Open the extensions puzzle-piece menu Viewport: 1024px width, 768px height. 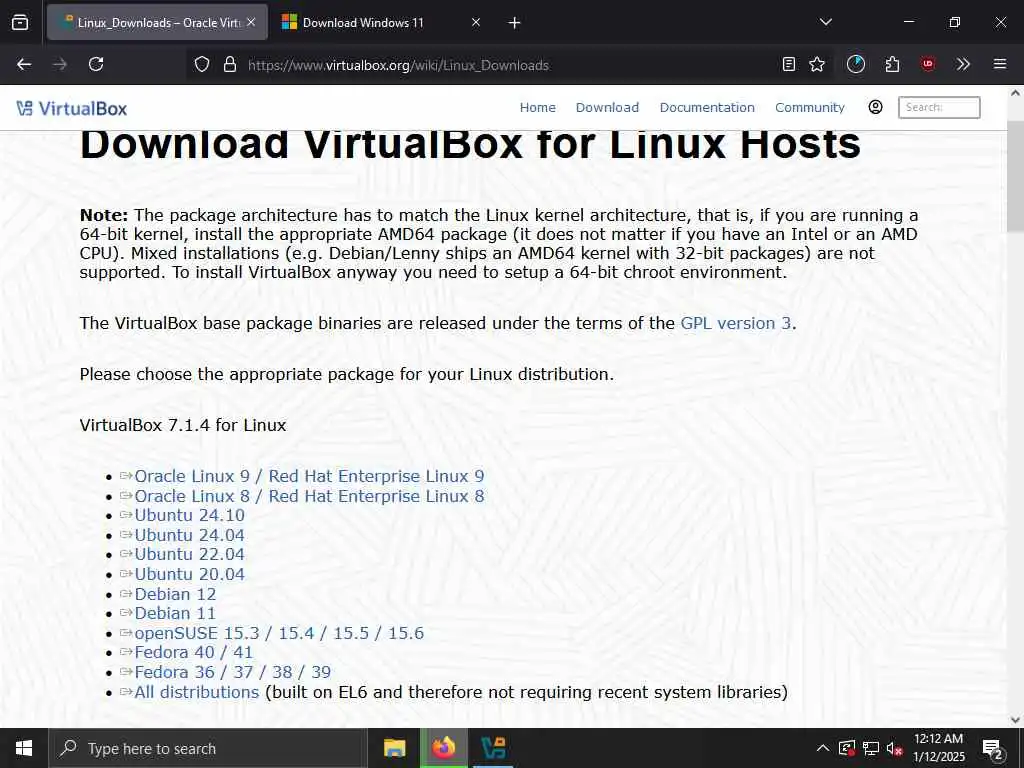click(x=892, y=64)
